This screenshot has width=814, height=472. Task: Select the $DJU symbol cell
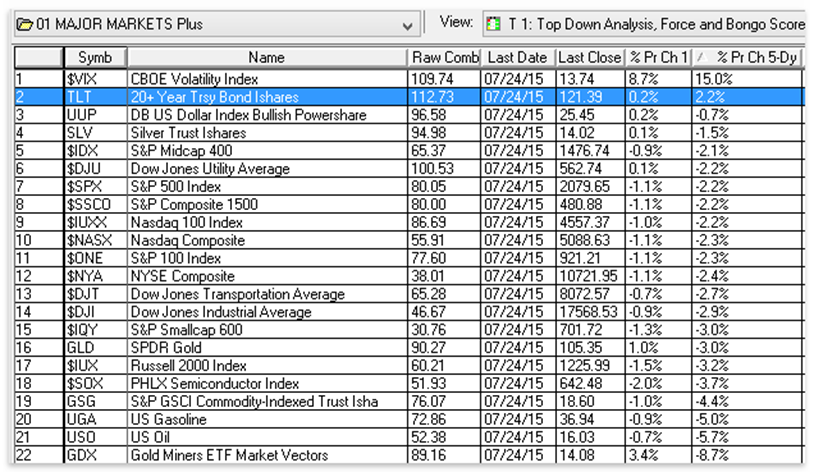point(96,169)
